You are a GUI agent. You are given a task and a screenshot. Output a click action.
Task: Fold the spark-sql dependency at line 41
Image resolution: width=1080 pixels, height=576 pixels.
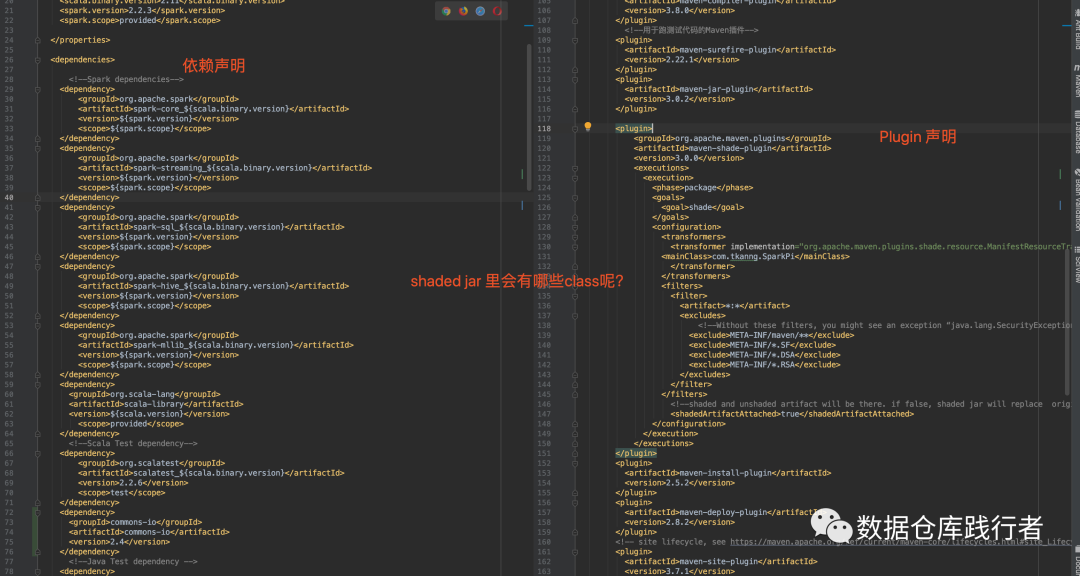click(38, 207)
